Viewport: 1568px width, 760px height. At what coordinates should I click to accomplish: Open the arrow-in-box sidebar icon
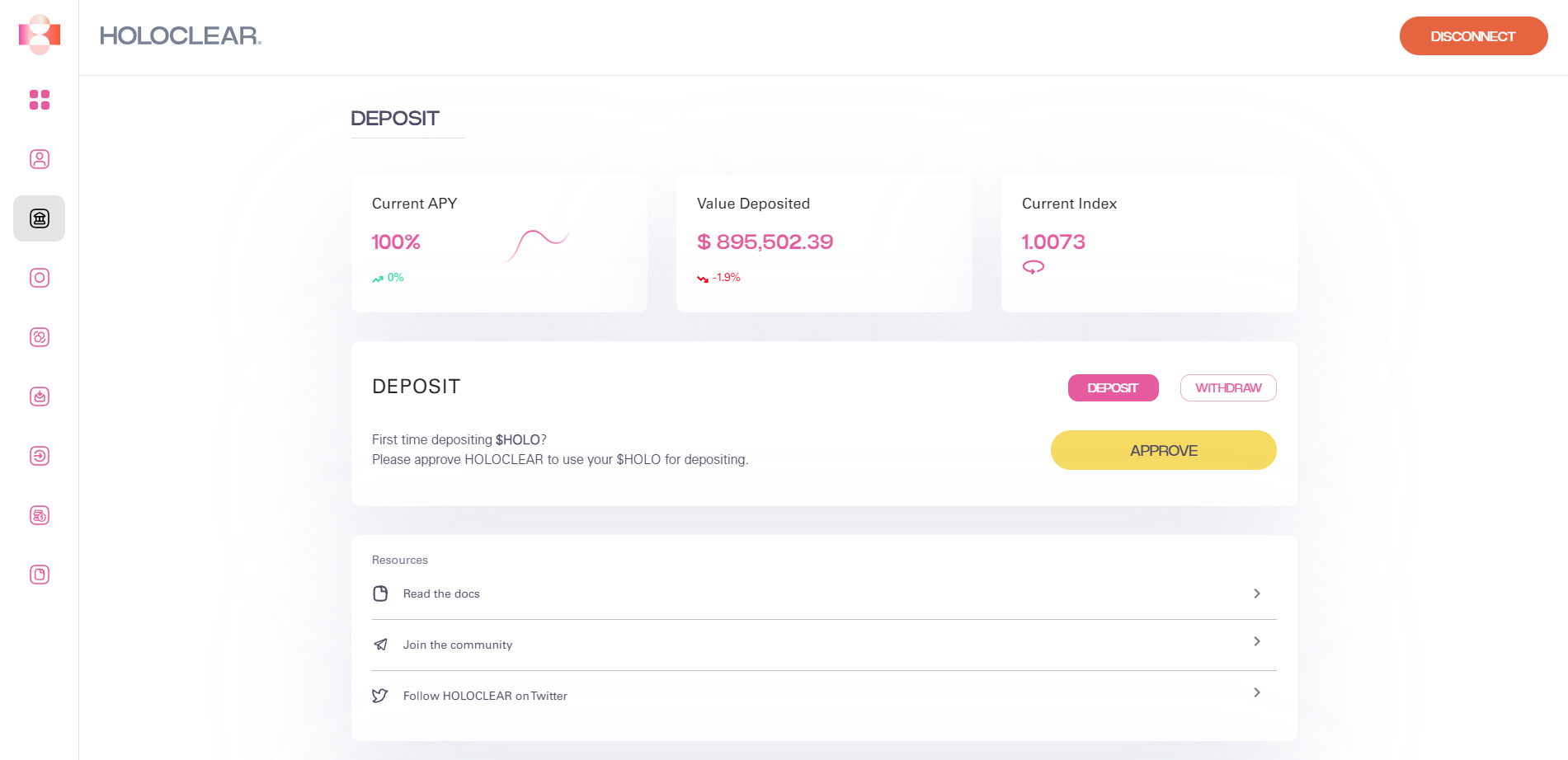tap(40, 456)
